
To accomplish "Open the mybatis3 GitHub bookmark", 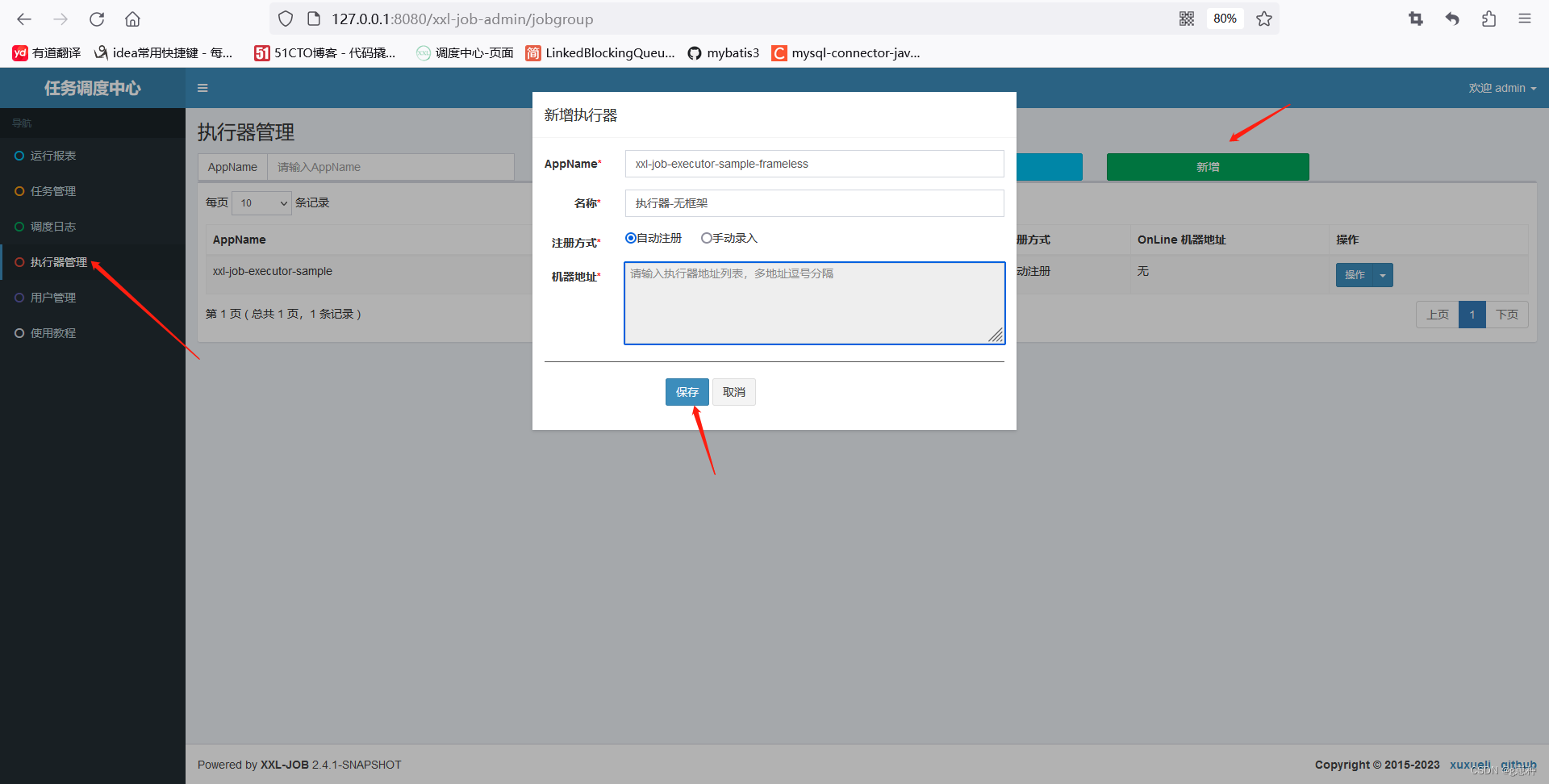I will coord(724,52).
